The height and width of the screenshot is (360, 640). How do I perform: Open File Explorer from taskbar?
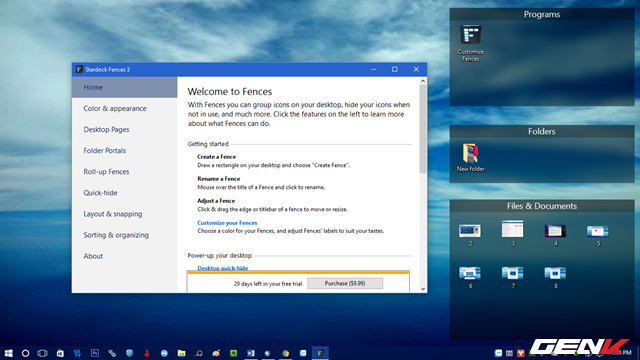pyautogui.click(x=181, y=353)
